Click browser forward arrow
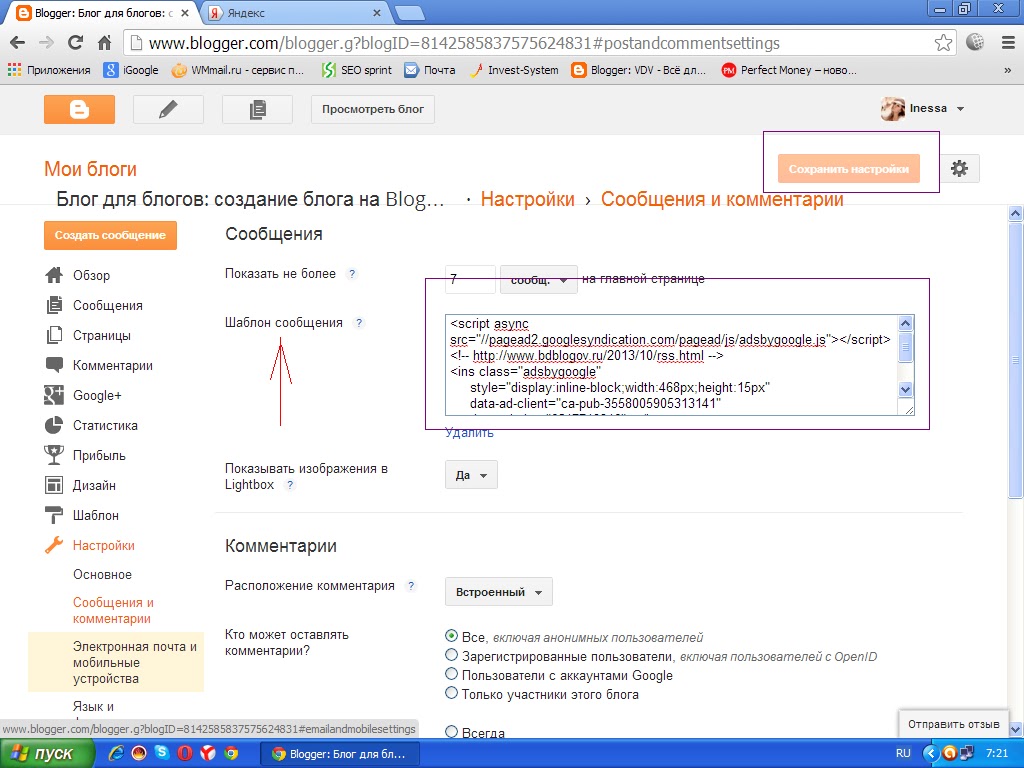Viewport: 1024px width, 768px height. coord(46,43)
